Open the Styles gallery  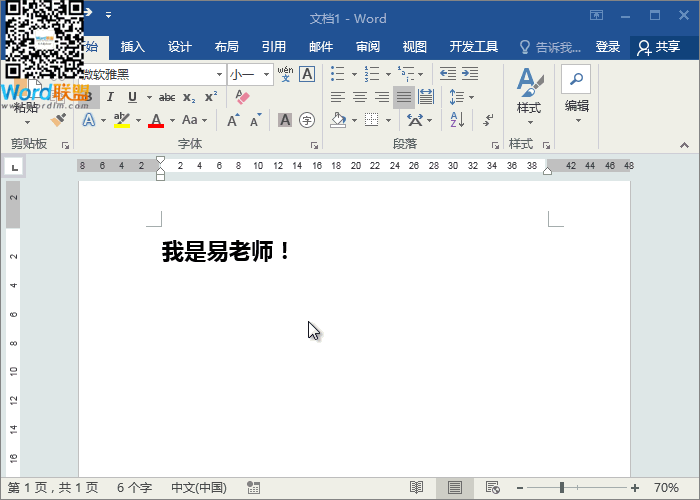click(529, 96)
